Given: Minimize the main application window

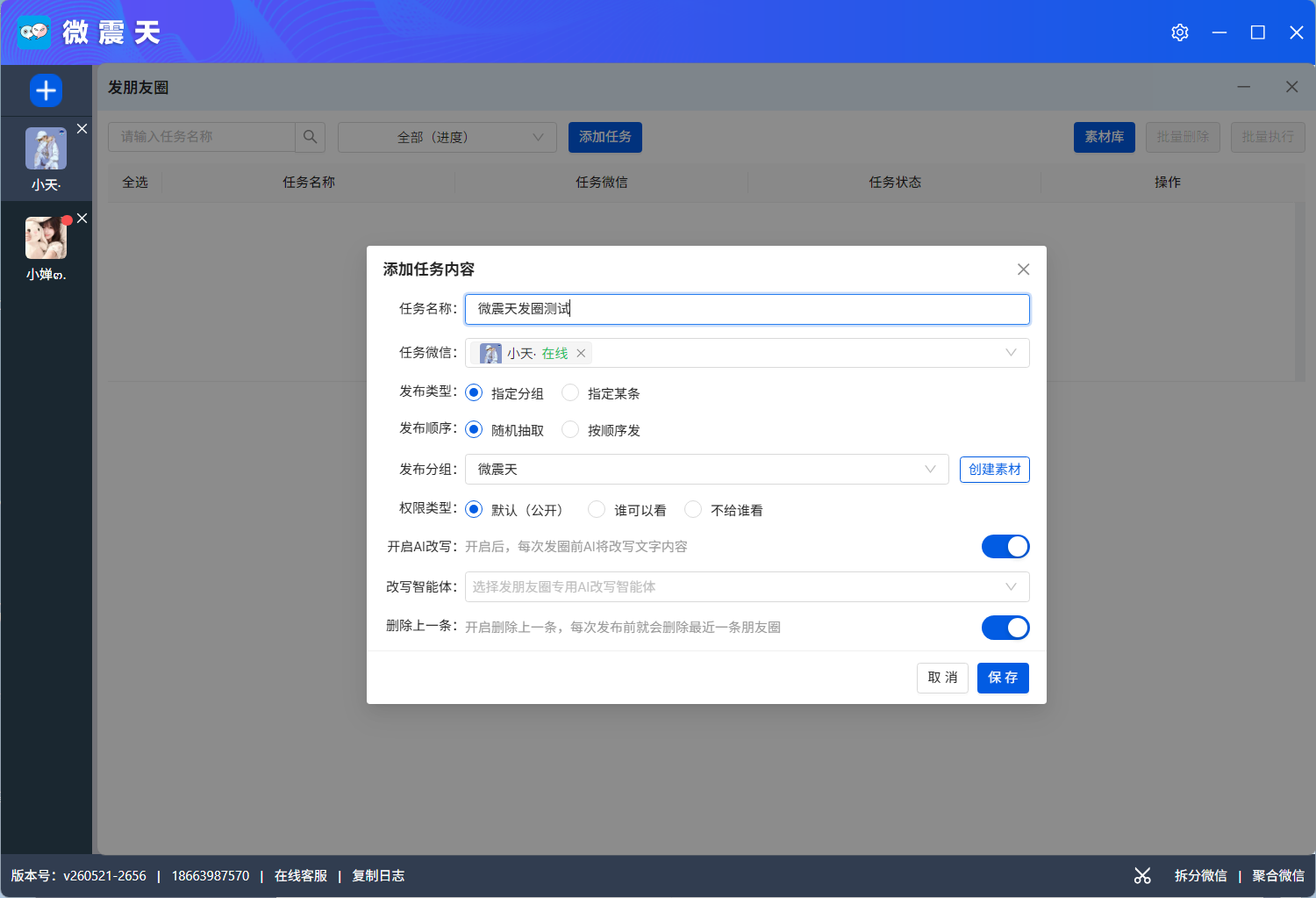Looking at the screenshot, I should (x=1219, y=32).
